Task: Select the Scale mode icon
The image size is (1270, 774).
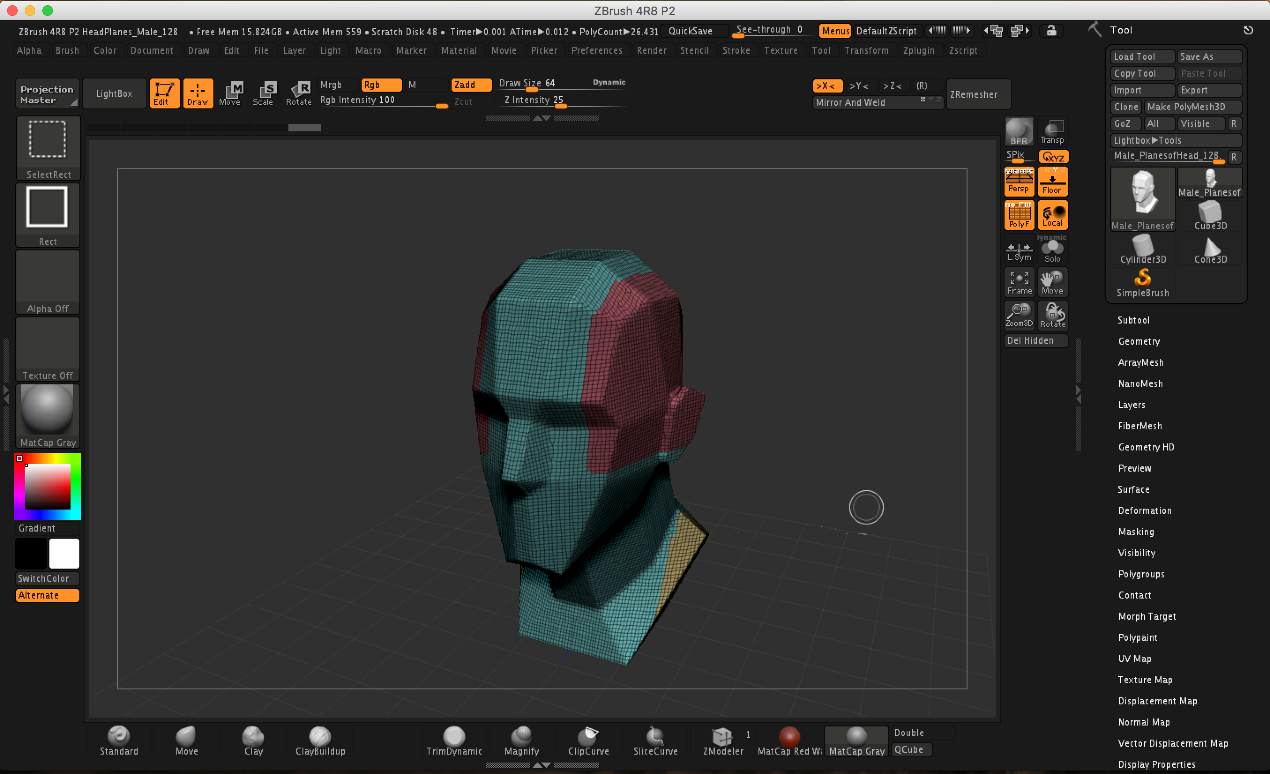Action: pos(265,93)
